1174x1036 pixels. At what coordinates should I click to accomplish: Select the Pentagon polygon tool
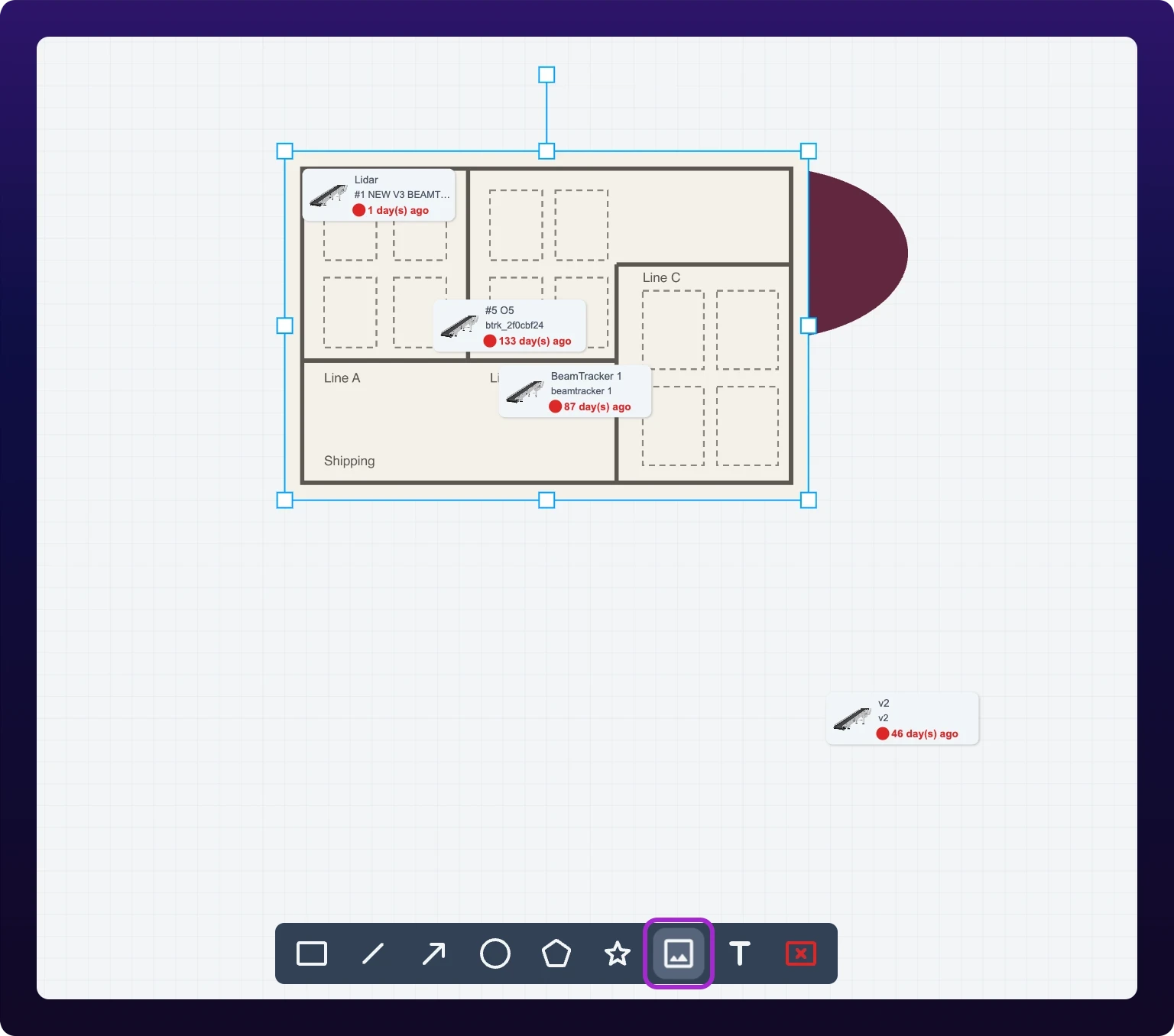[x=556, y=953]
